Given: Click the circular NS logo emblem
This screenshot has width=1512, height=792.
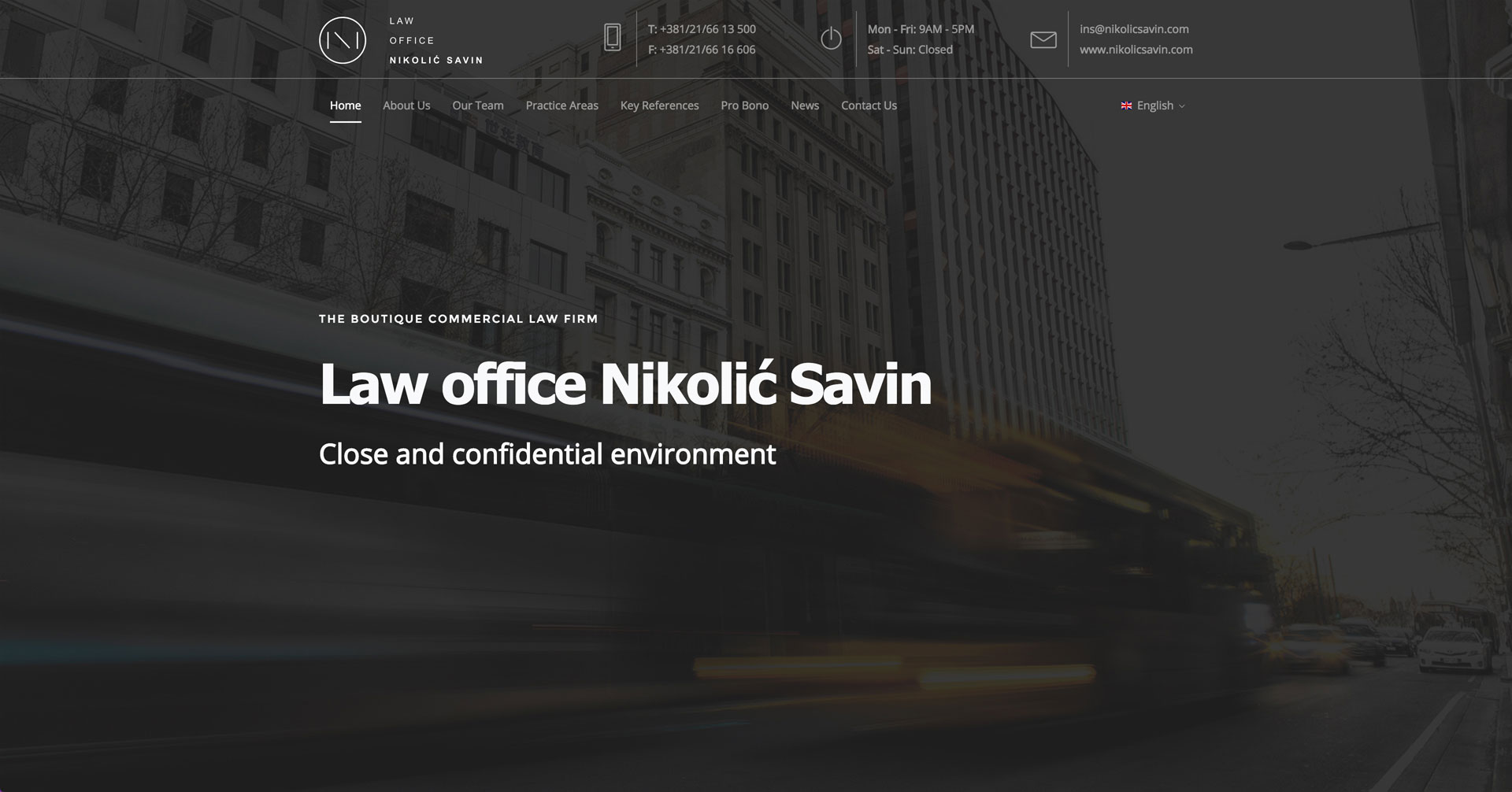Looking at the screenshot, I should [343, 40].
